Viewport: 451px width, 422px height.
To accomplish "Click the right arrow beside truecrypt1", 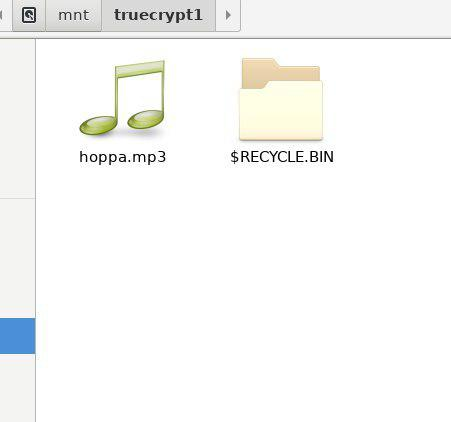I will 228,15.
